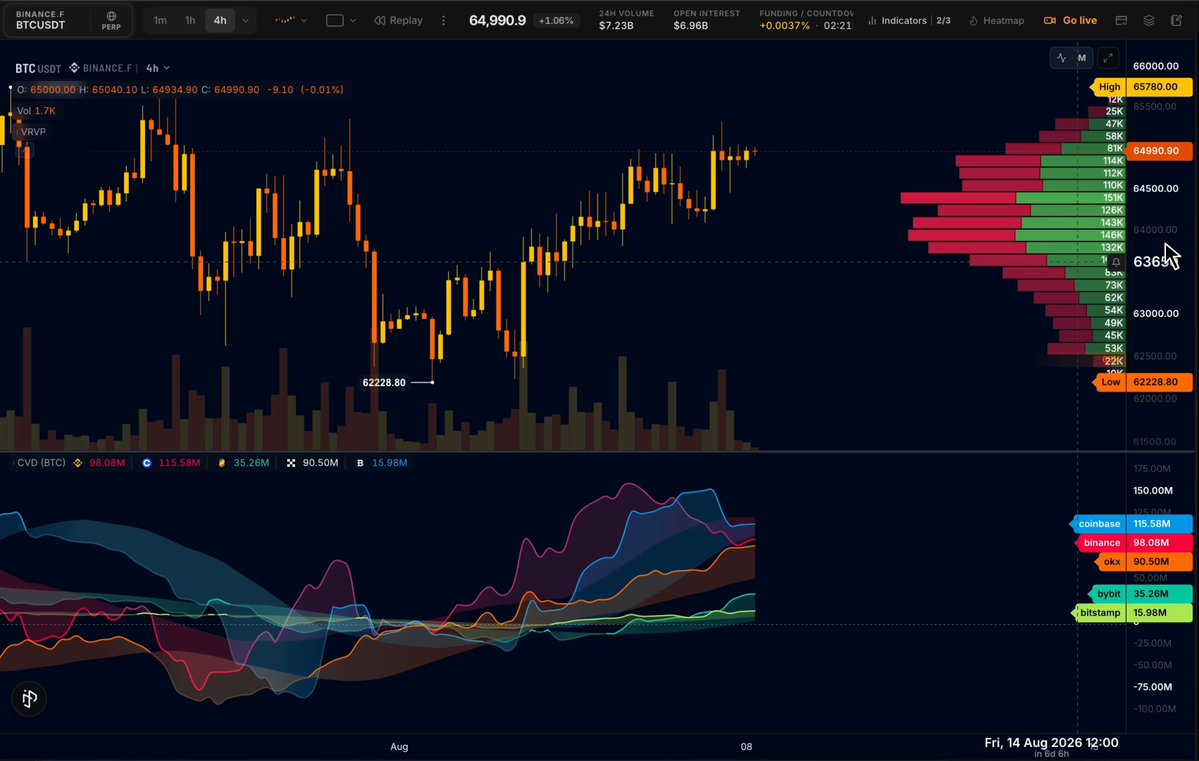The height and width of the screenshot is (761, 1199).
Task: Open Replay mode
Action: (x=398, y=21)
